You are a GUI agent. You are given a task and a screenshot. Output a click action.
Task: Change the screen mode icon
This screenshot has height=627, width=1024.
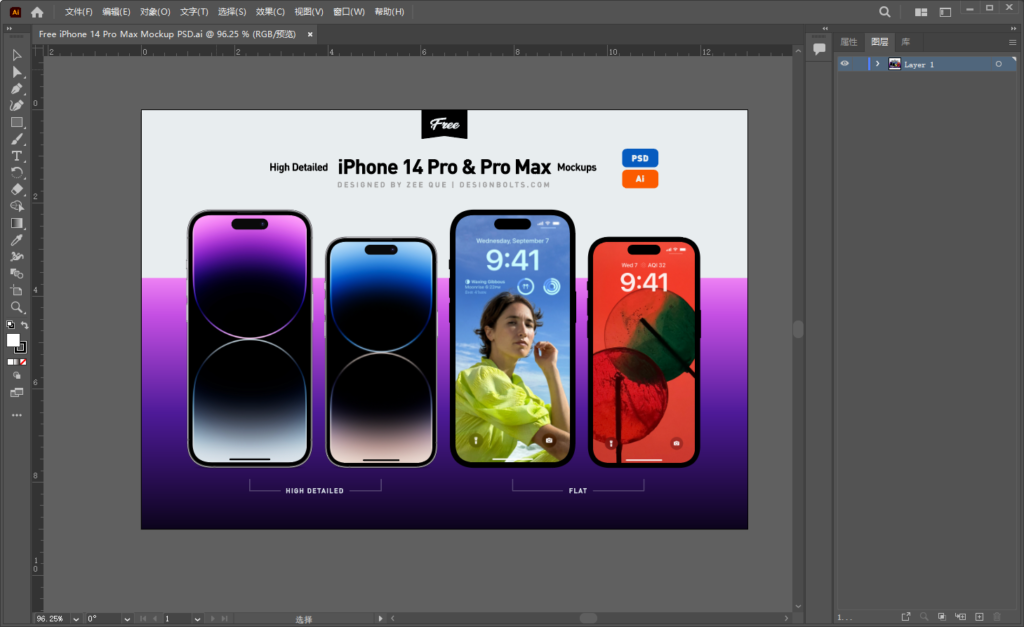(x=17, y=393)
